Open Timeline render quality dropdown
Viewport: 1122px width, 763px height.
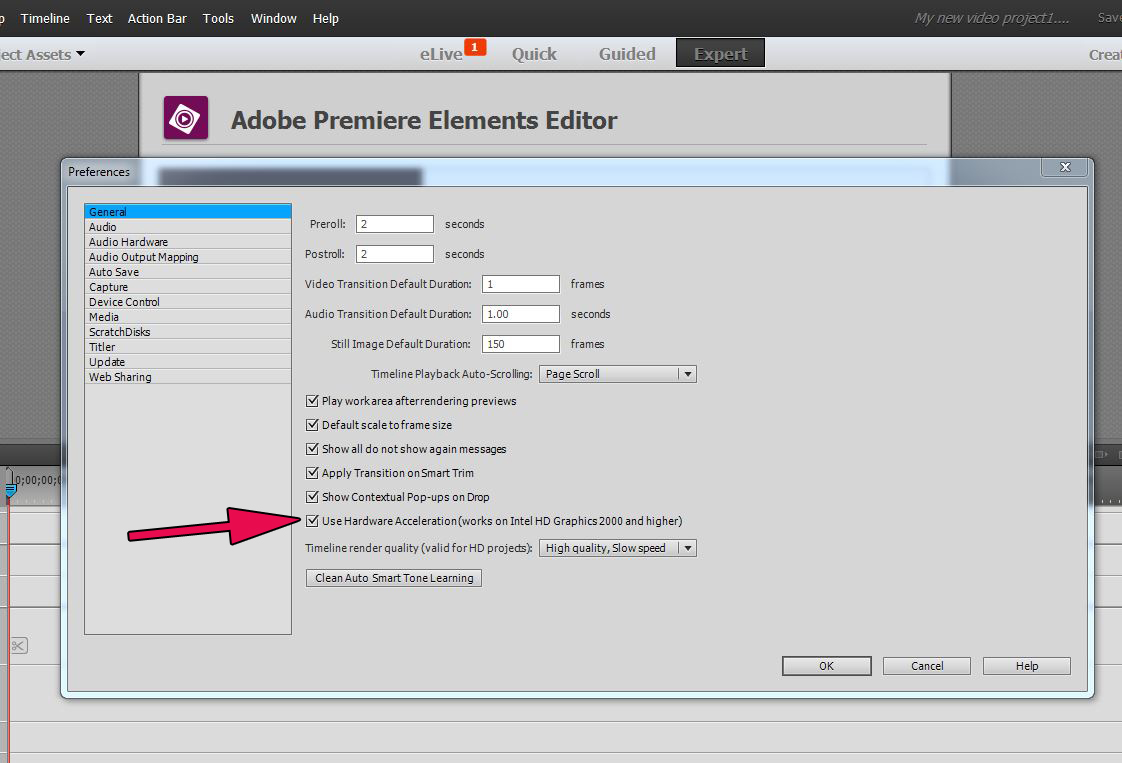(x=618, y=548)
